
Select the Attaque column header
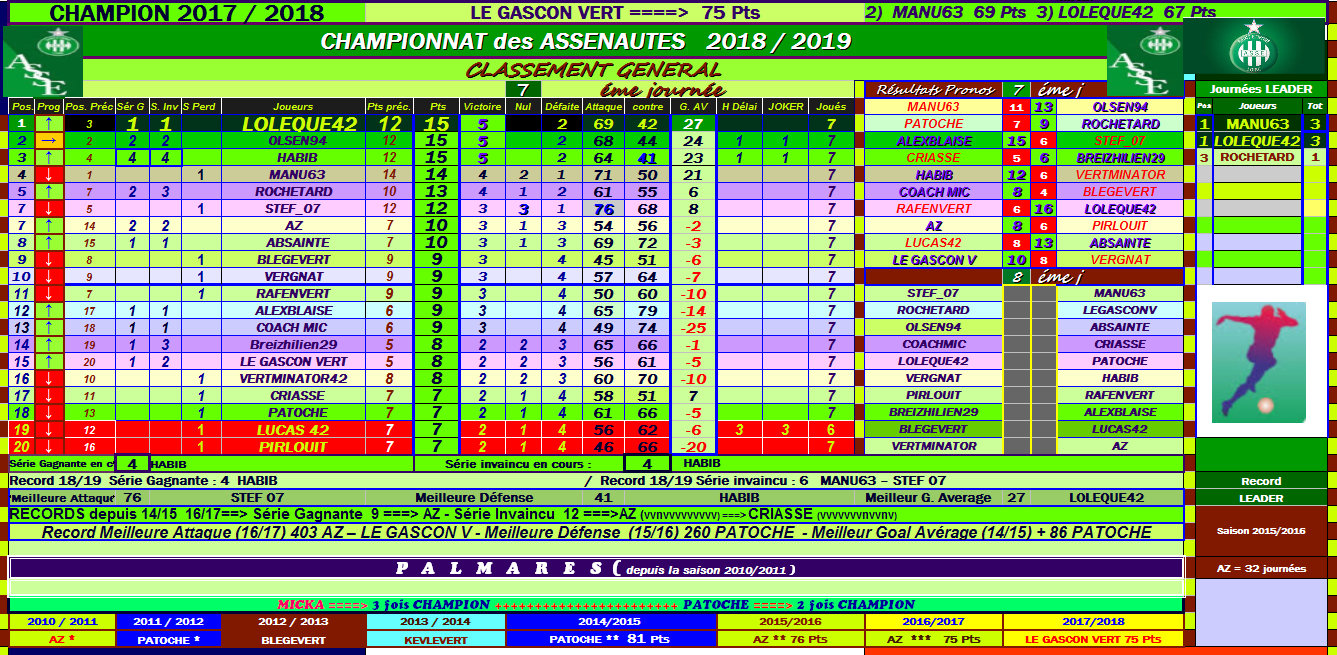(604, 107)
